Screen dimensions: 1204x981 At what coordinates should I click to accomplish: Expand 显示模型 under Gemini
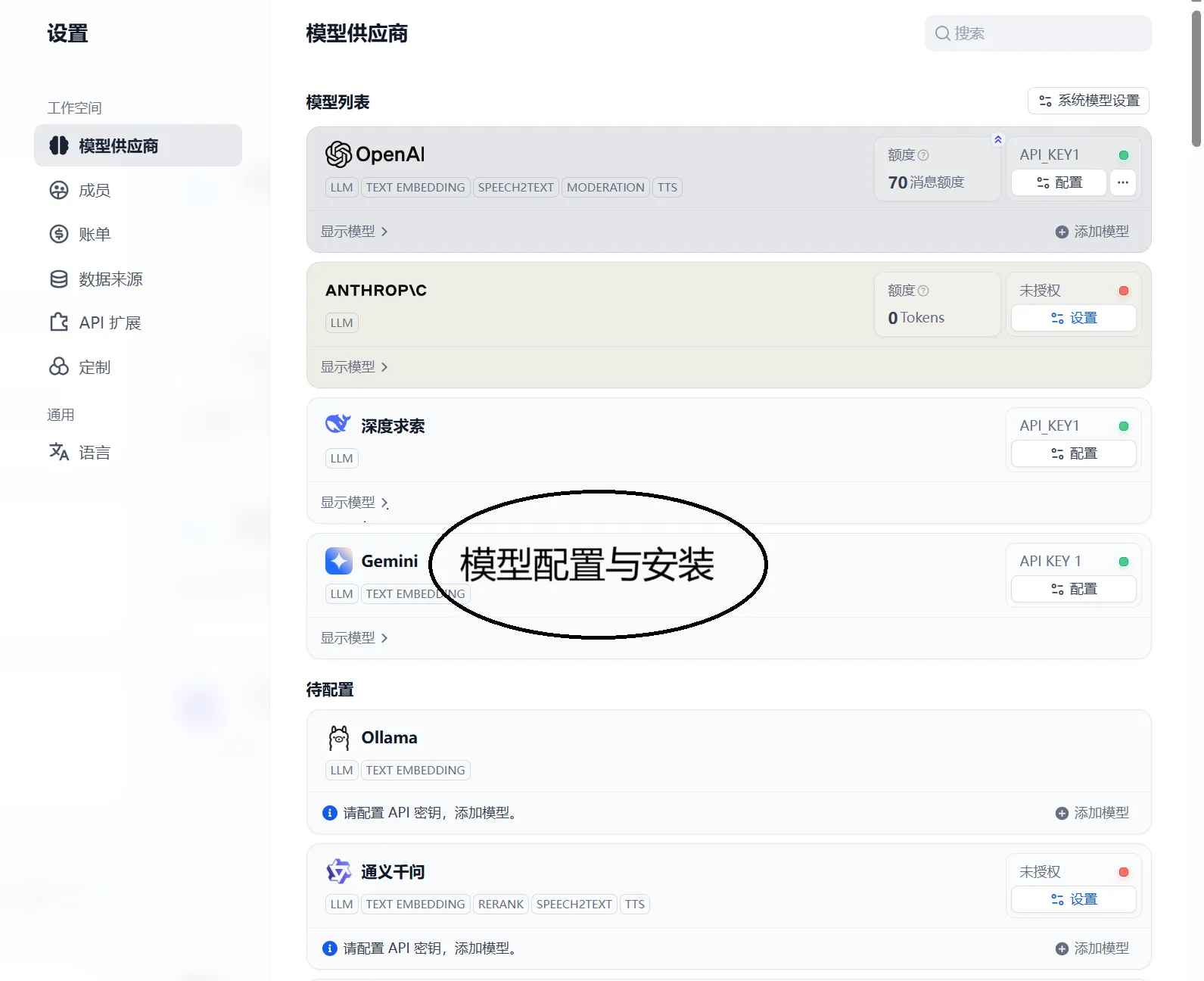(x=354, y=638)
